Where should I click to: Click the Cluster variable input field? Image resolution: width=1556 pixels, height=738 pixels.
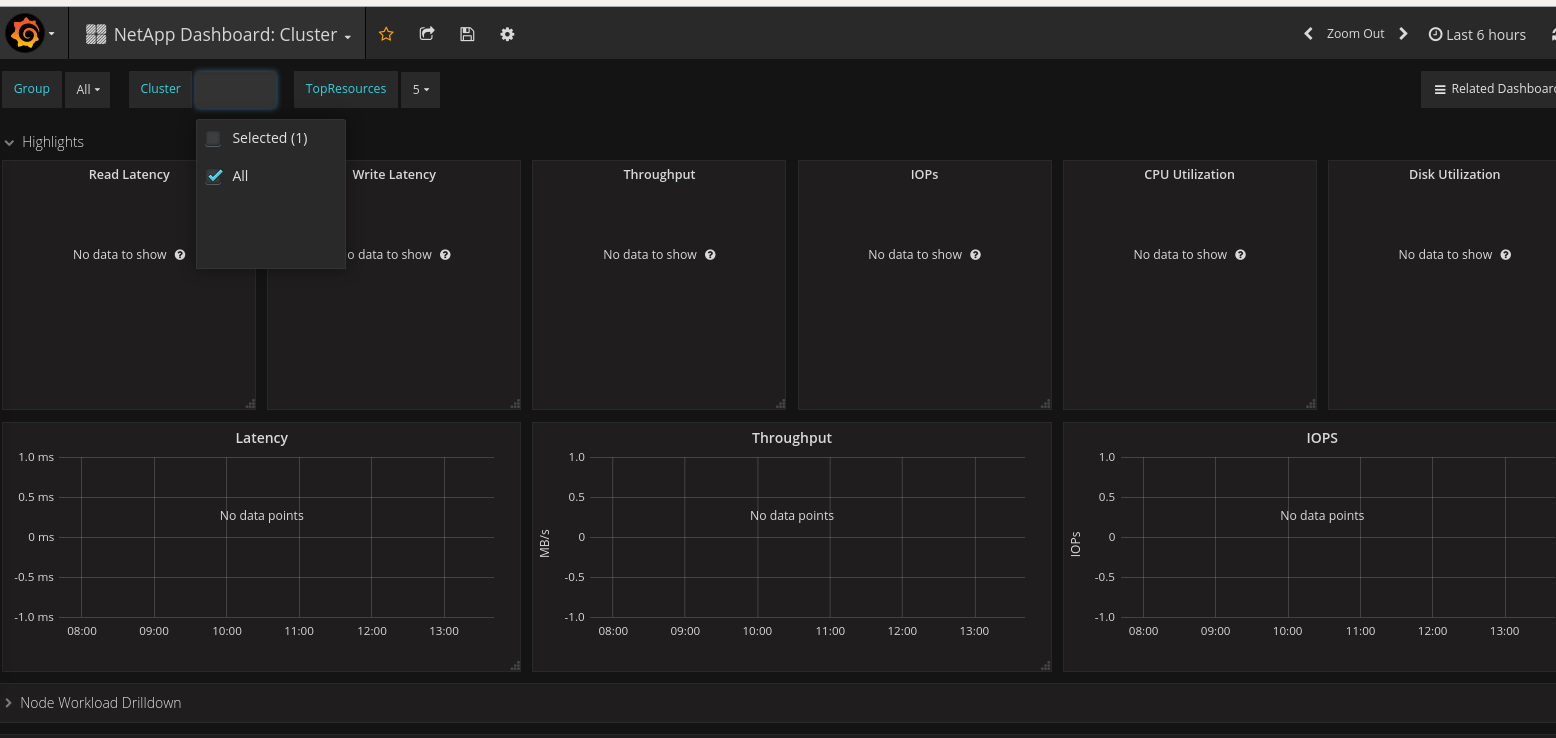click(236, 89)
